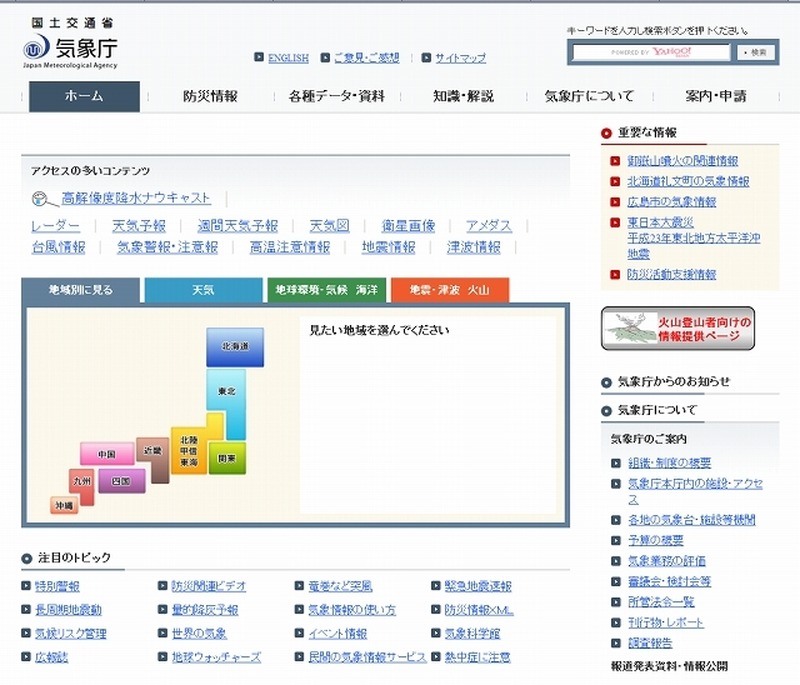Open the 特別警報 topic link
800x685 pixels.
click(57, 586)
